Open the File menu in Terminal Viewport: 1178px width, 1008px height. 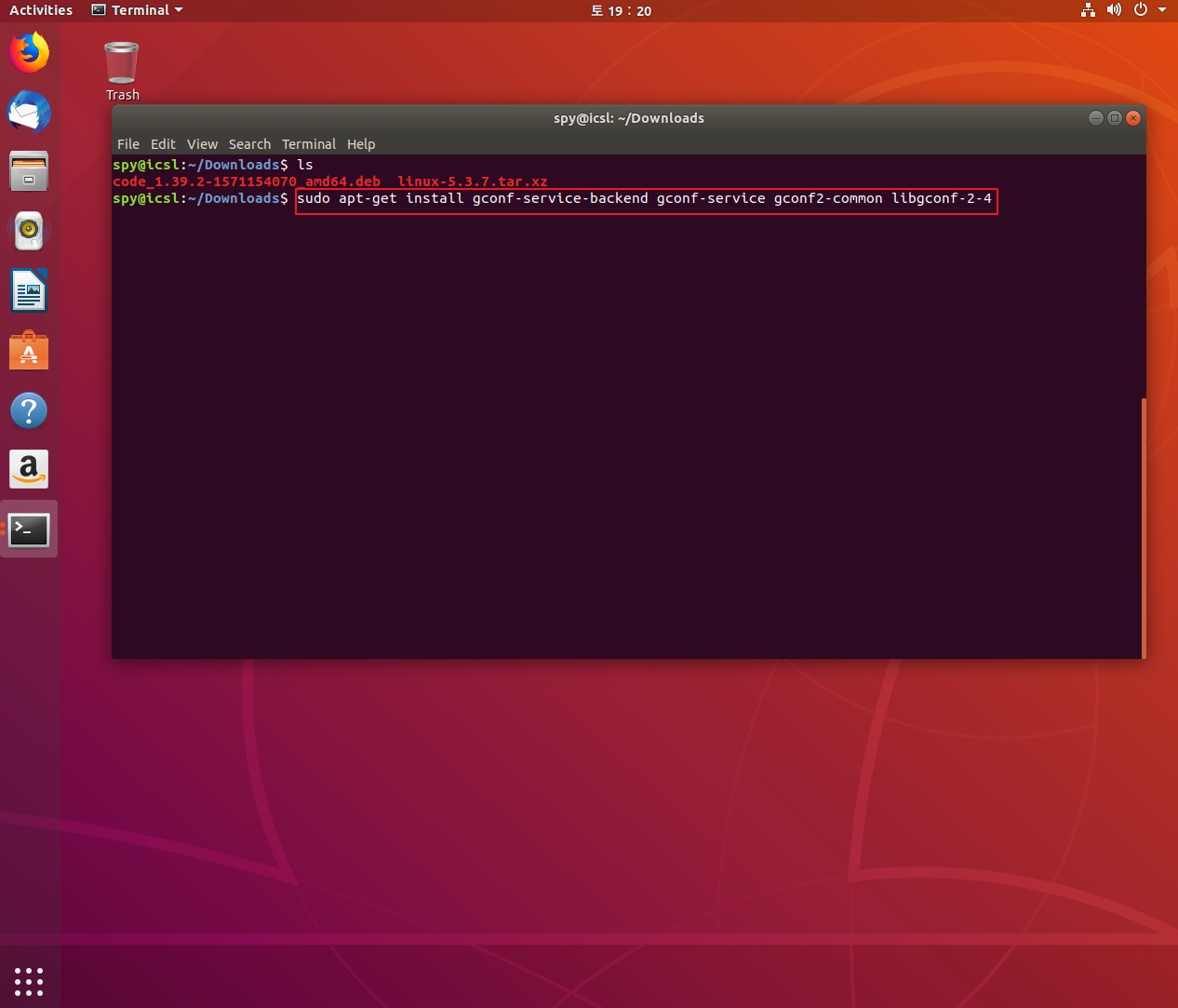(128, 144)
